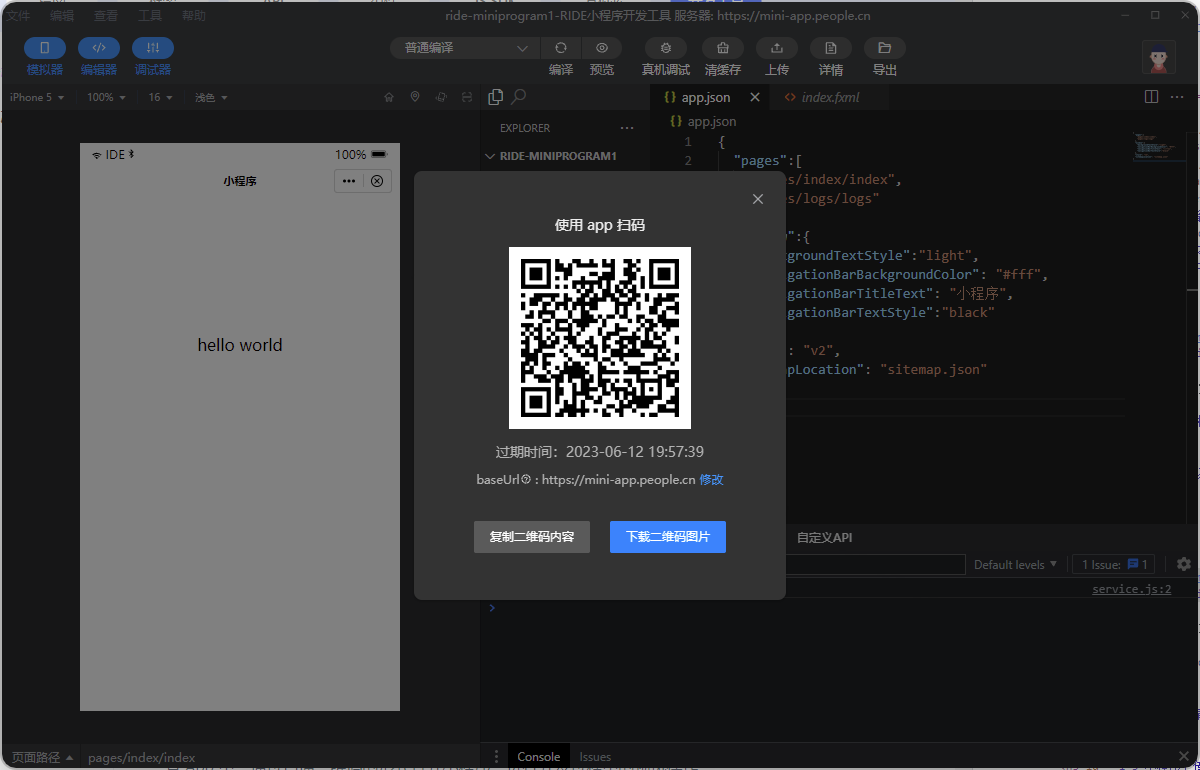Click the pages/index/index path text
This screenshot has width=1200, height=770.
tap(142, 757)
